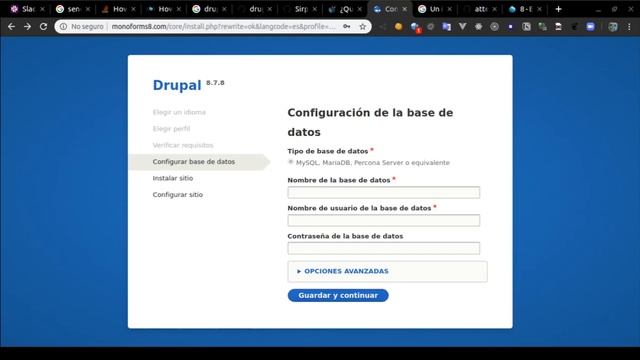Open the extension with red notification badge

[x=415, y=27]
